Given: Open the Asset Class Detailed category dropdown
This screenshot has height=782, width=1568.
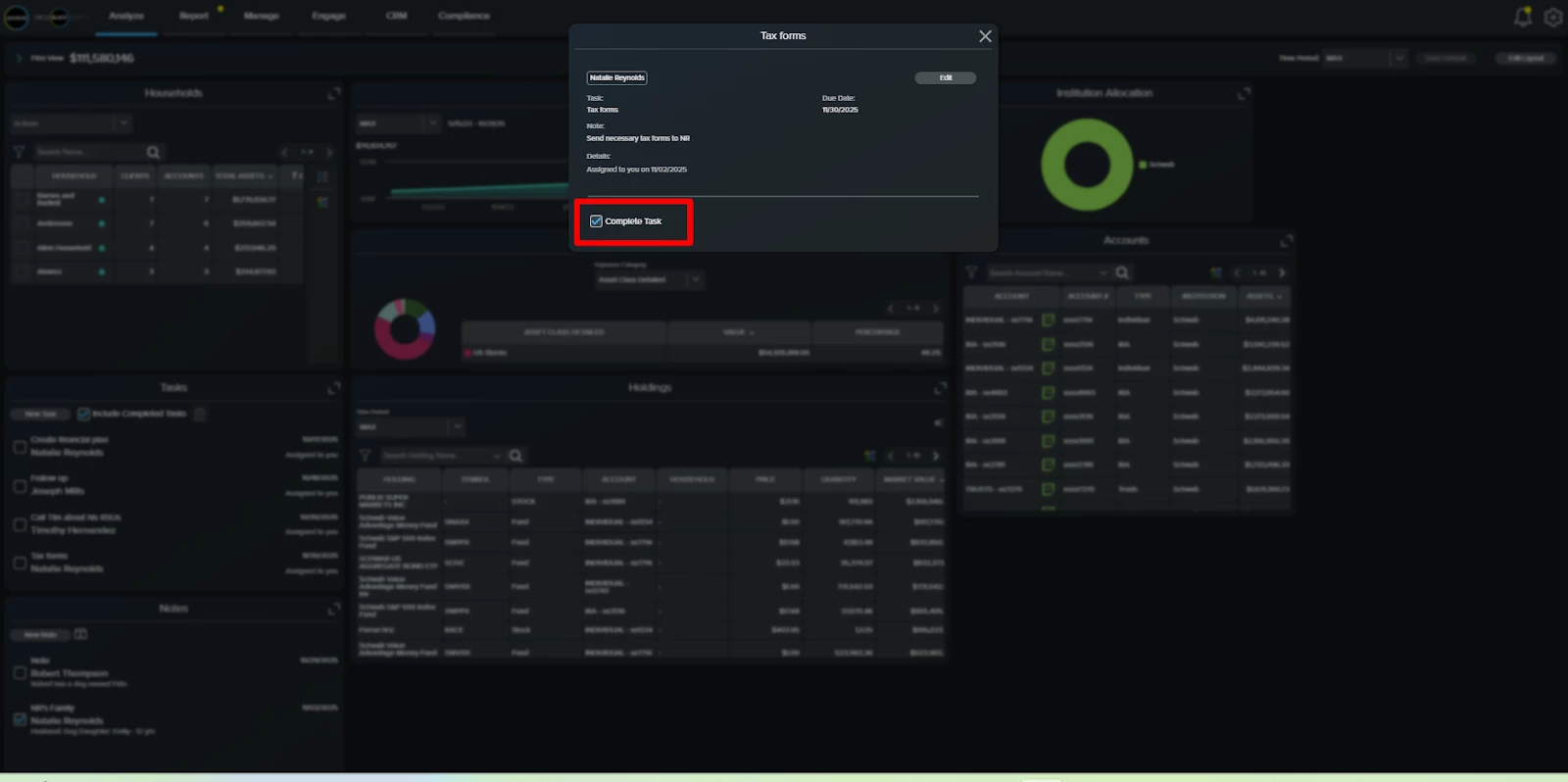Looking at the screenshot, I should point(650,280).
